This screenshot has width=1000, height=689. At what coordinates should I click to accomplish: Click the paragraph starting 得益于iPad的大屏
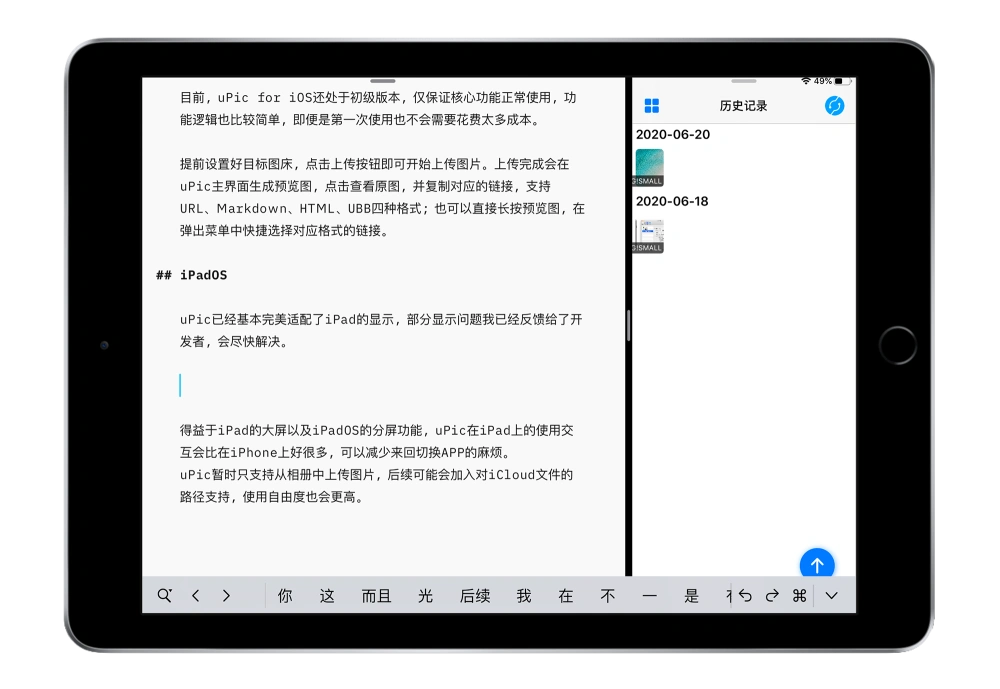376,441
